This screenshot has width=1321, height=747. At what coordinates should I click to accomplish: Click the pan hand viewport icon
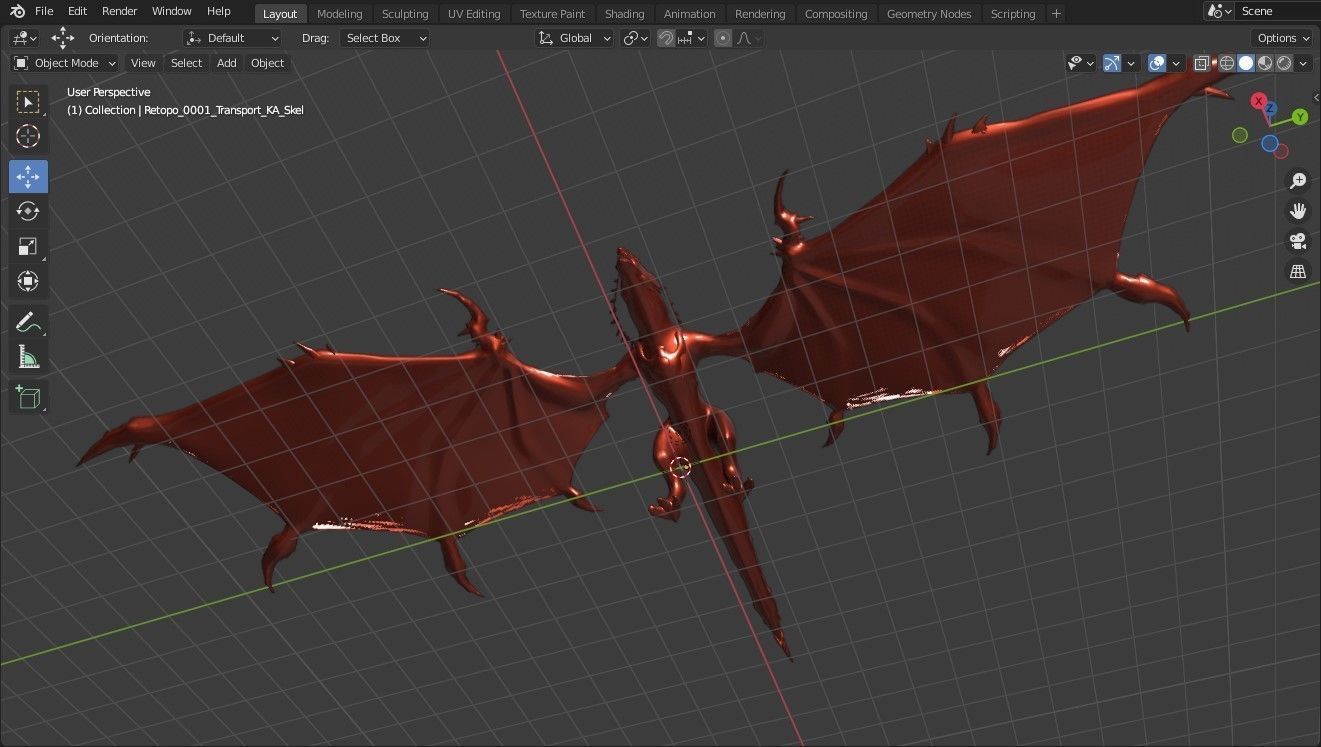[1298, 211]
